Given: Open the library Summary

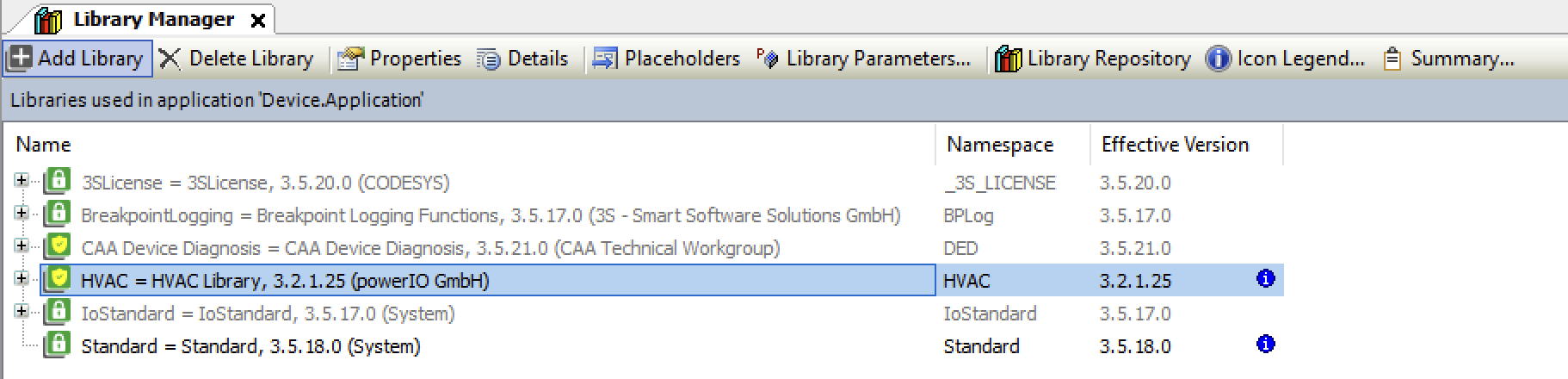Looking at the screenshot, I should [x=1448, y=59].
